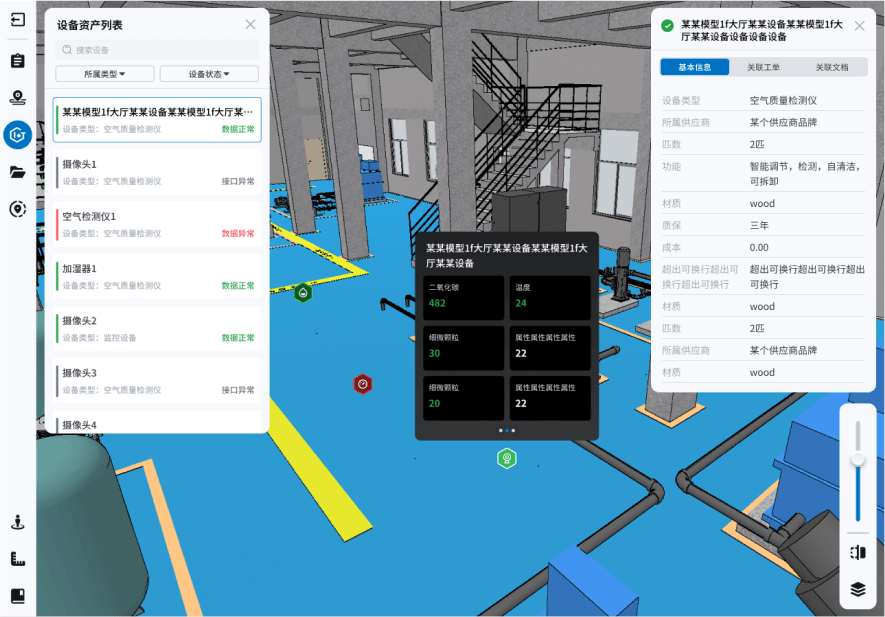
Task: Select the ruler measurement tool
Action: click(x=17, y=559)
